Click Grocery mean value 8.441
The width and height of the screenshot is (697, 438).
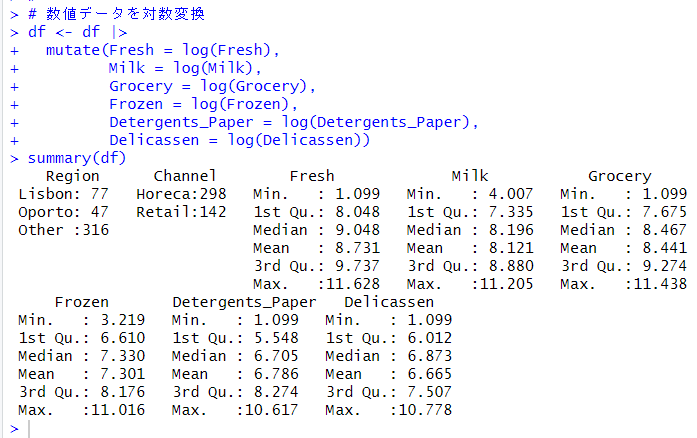click(x=665, y=248)
